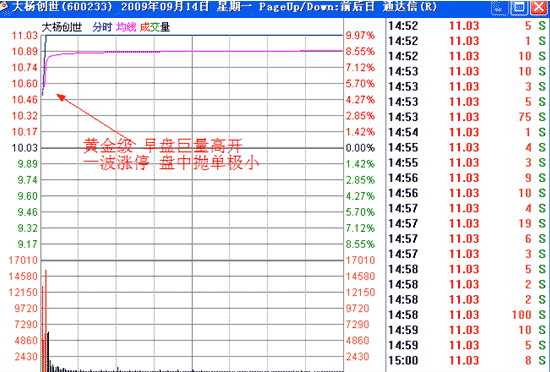Click the 14:57 row with 19 volume
Screen dimensions: 550x372
tap(467, 223)
